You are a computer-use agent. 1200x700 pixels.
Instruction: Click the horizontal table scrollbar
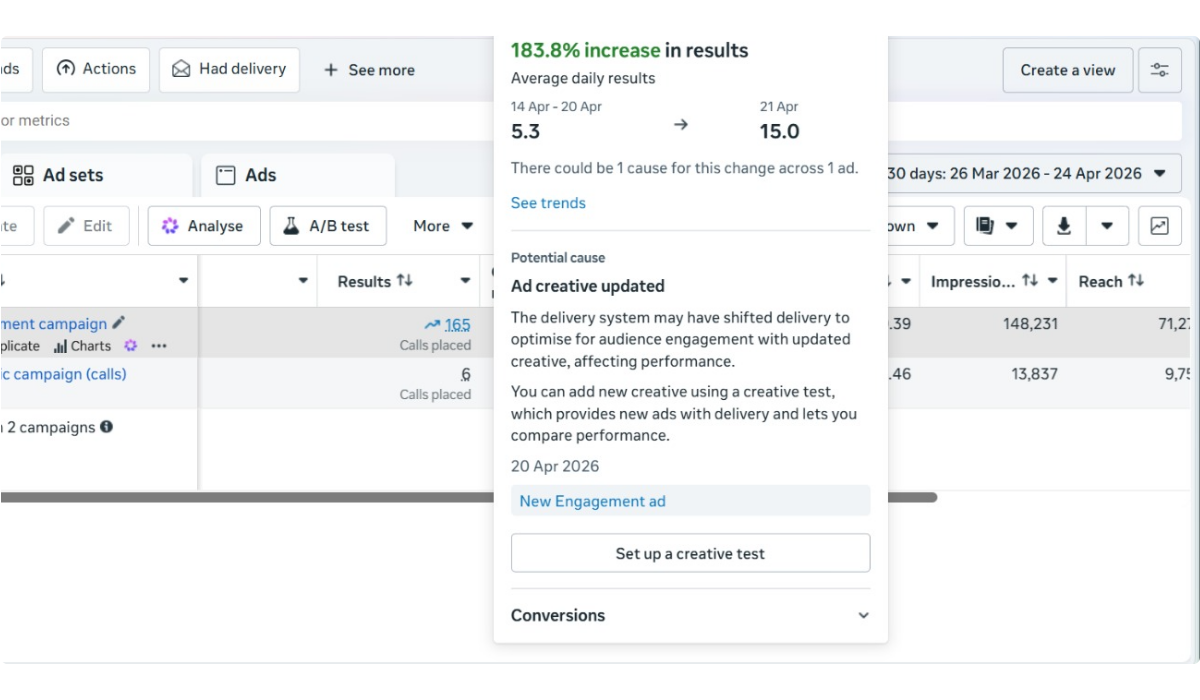468,497
